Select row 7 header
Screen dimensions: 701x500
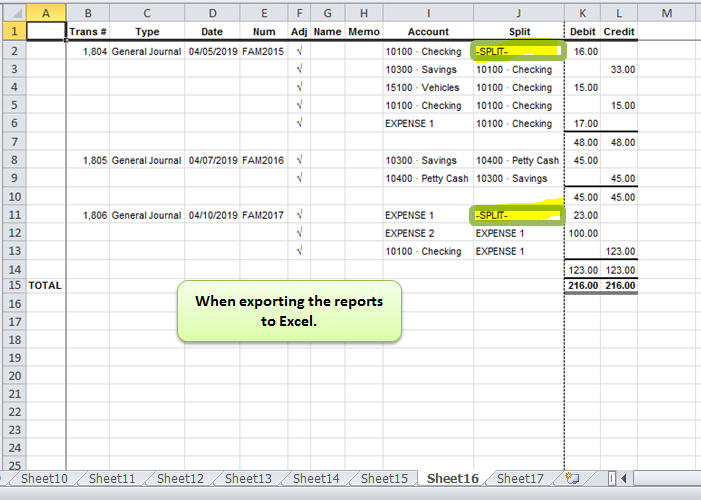(x=14, y=142)
